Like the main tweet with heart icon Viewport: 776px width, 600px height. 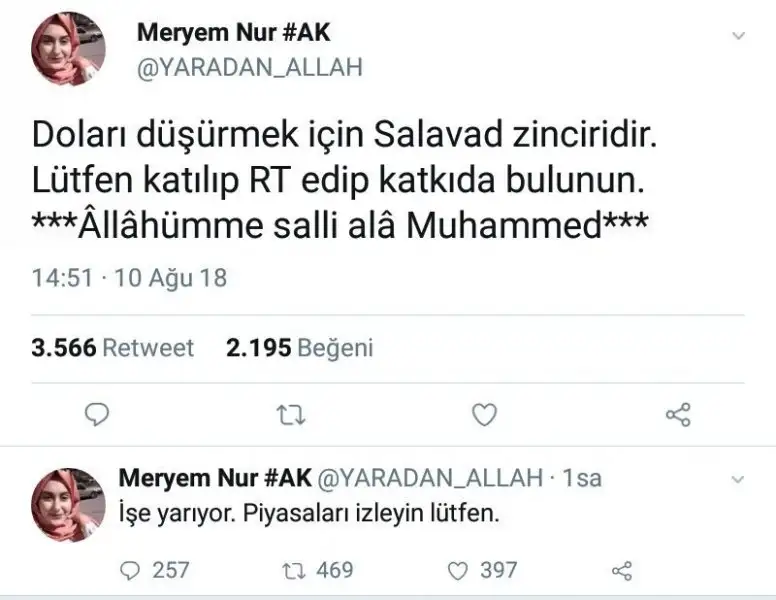pyautogui.click(x=484, y=414)
